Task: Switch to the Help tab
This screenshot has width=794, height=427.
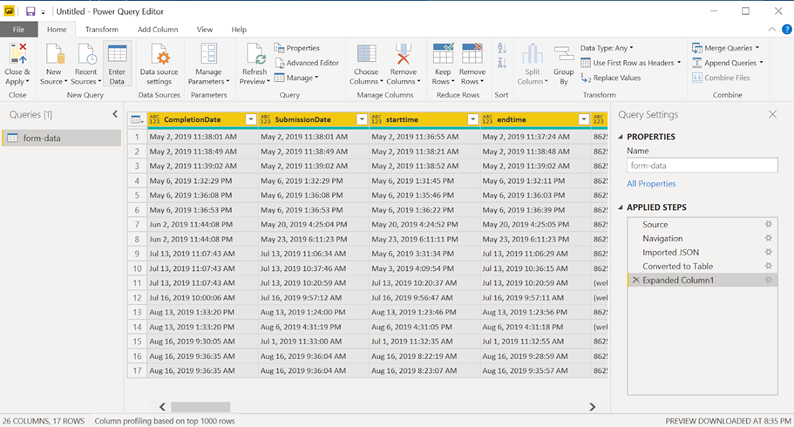Action: click(239, 29)
